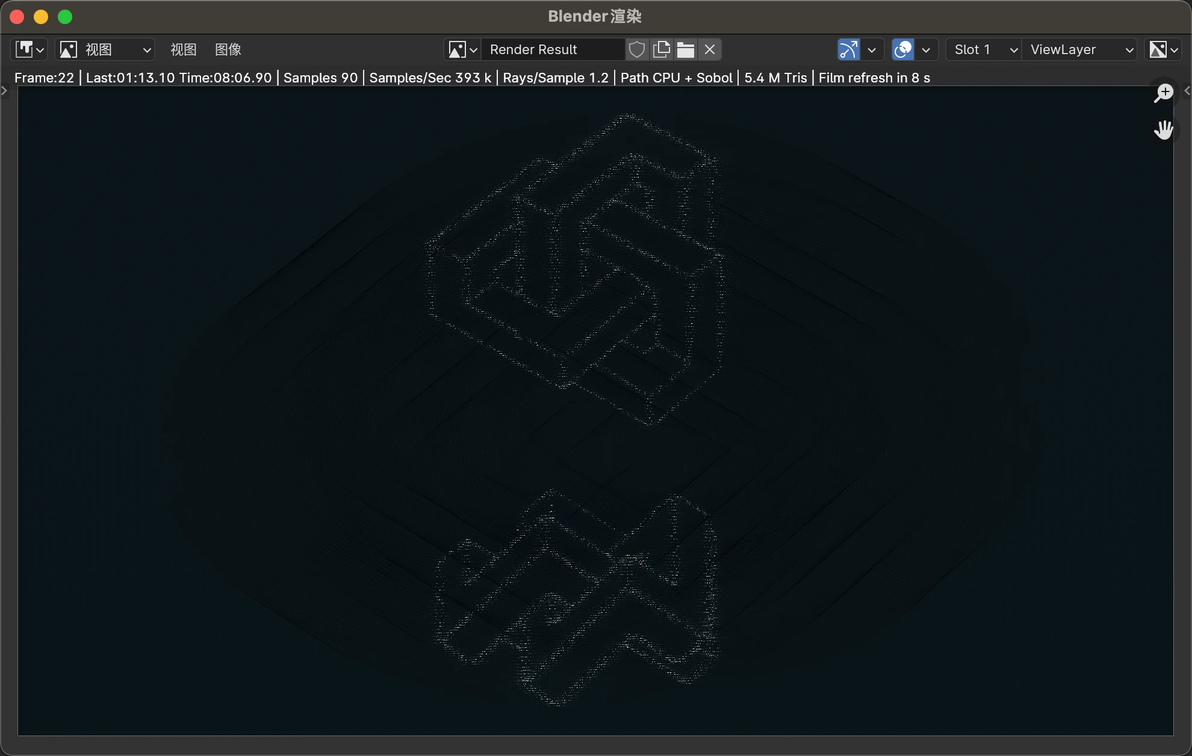Click 'Film refresh in 8 s' text

(874, 78)
